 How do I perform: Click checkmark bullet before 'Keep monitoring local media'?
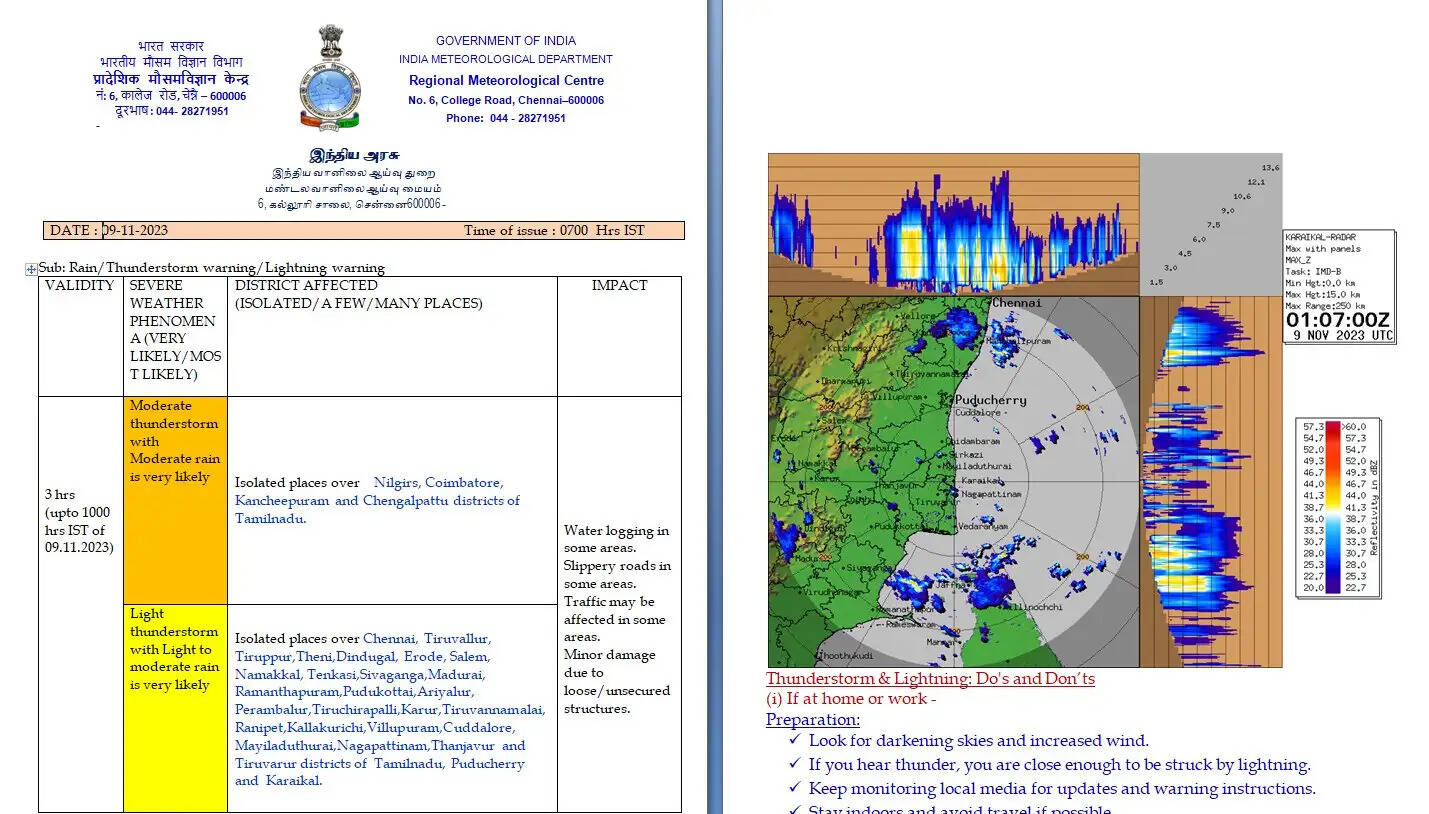pos(794,788)
